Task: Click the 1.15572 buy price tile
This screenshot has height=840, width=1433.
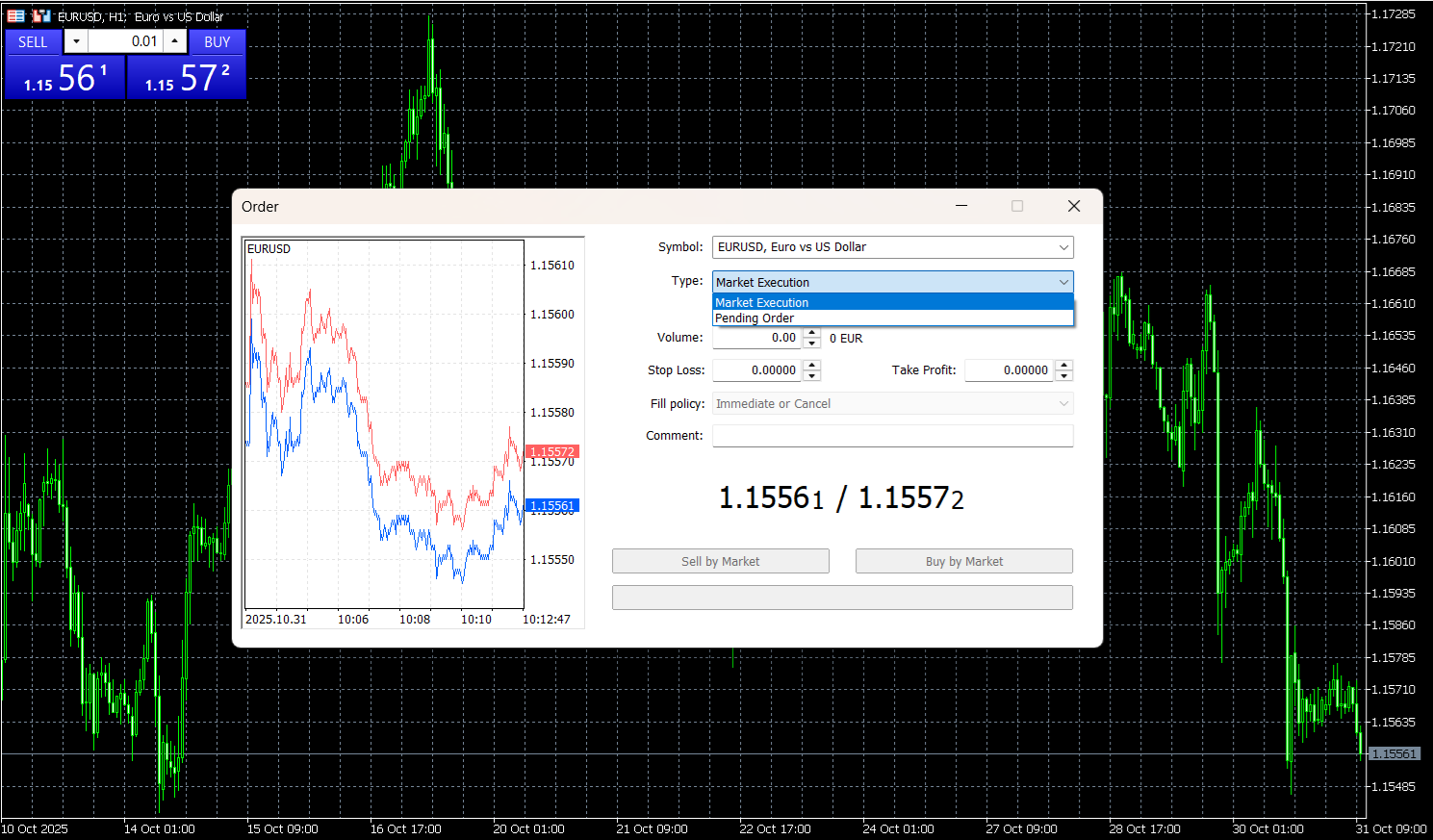Action: pyautogui.click(x=187, y=78)
